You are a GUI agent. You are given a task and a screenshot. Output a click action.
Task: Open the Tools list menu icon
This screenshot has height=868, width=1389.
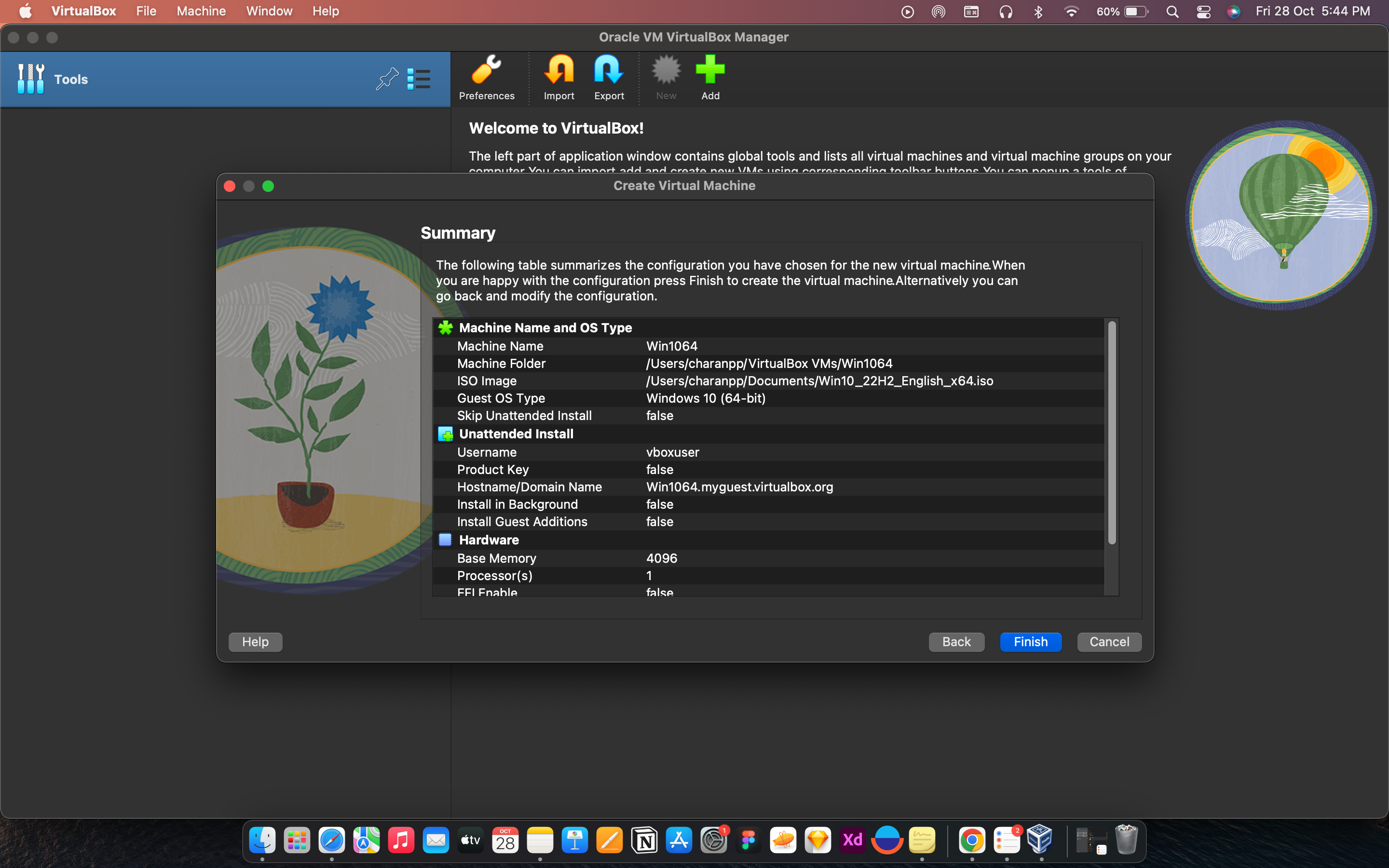[x=419, y=79]
